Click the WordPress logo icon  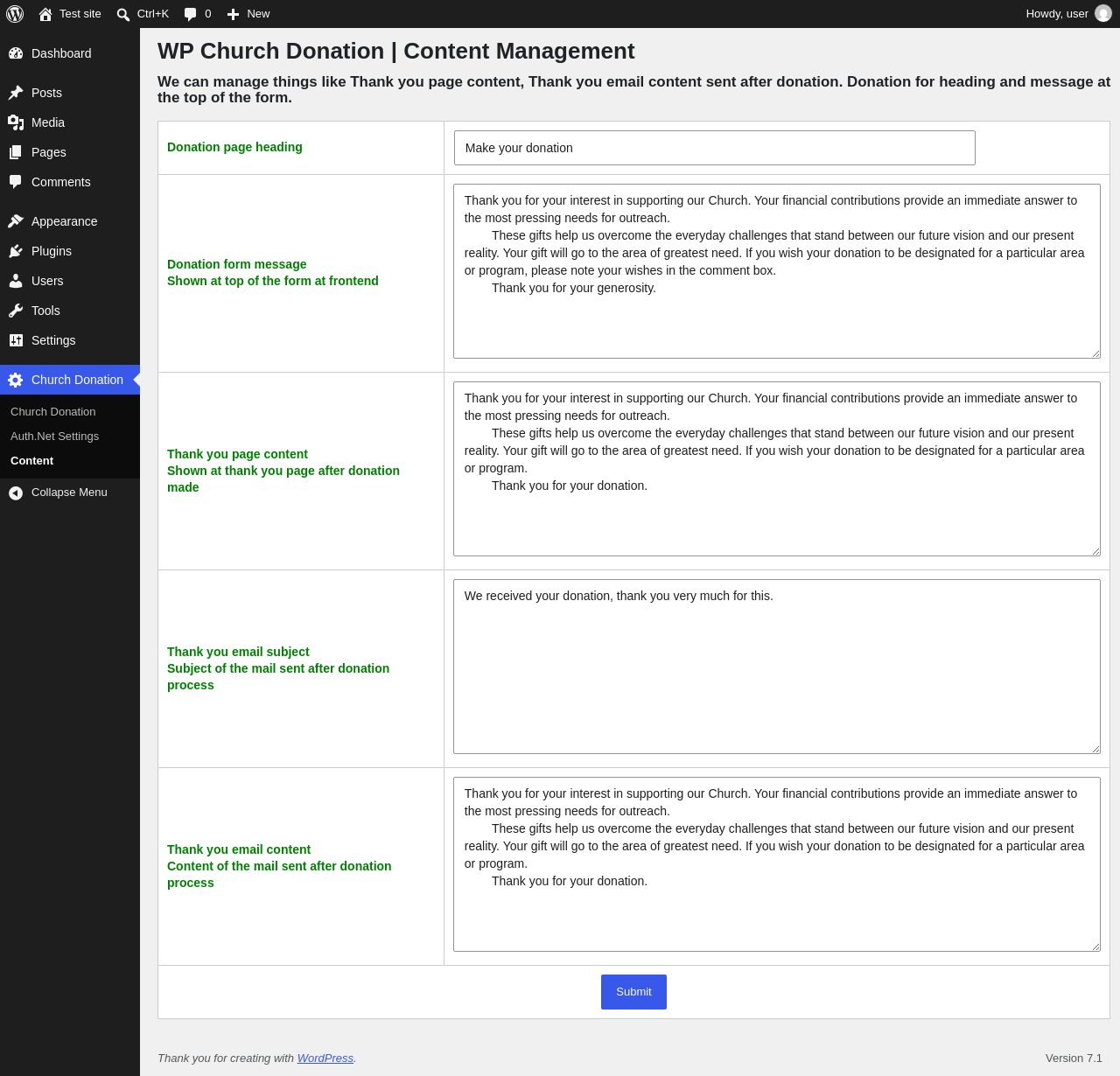point(15,14)
